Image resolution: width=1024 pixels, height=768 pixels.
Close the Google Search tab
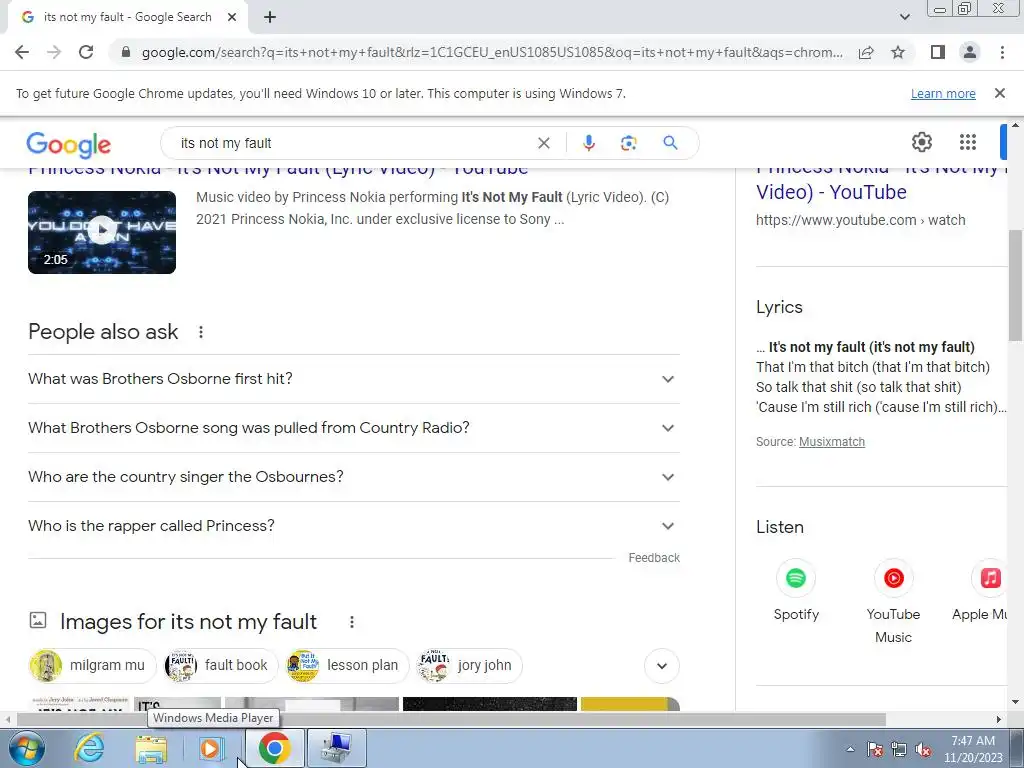tap(232, 18)
